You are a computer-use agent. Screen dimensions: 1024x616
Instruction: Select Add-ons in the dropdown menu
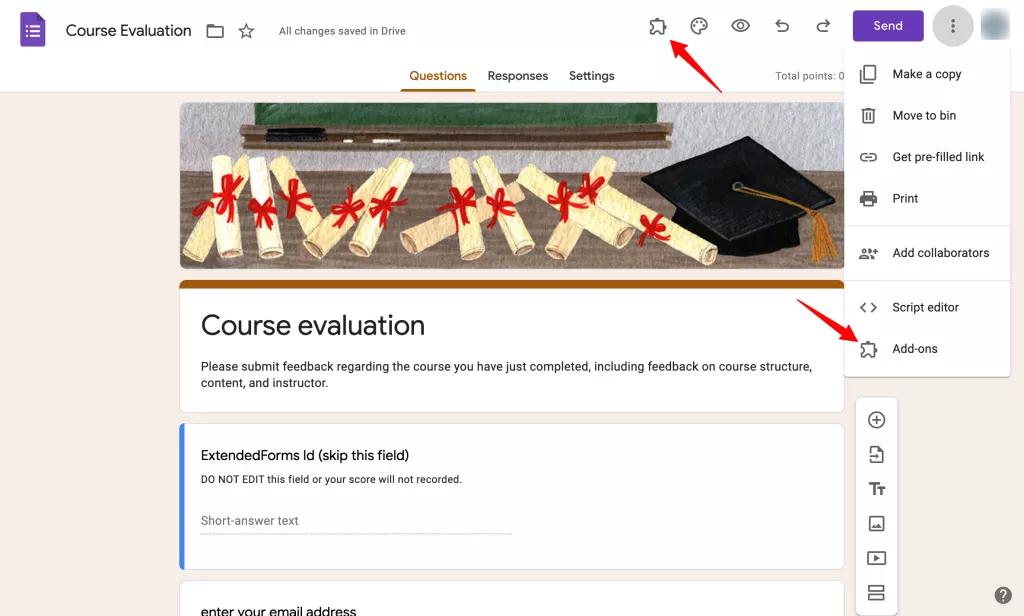coord(914,349)
